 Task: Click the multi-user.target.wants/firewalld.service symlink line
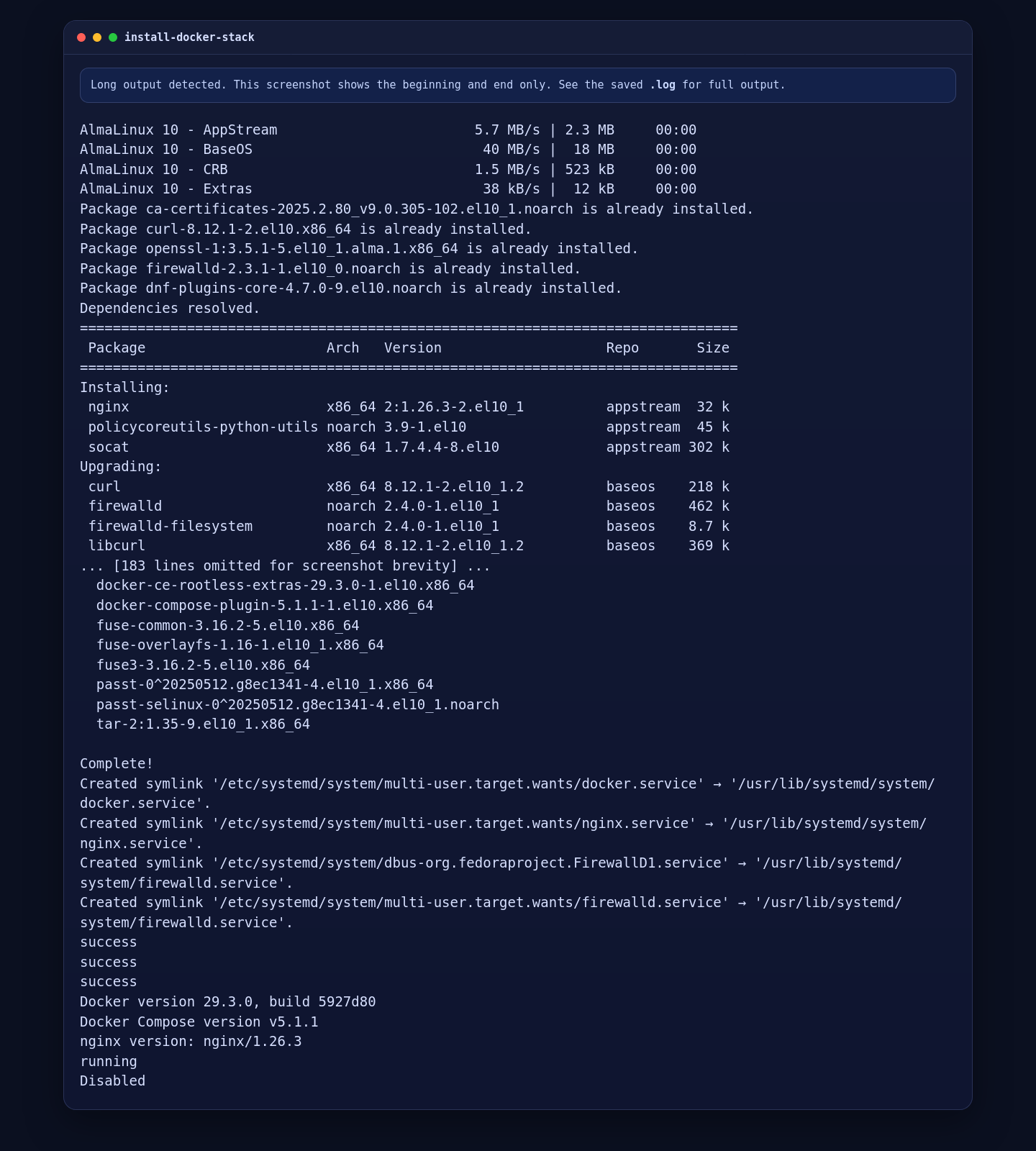click(491, 913)
